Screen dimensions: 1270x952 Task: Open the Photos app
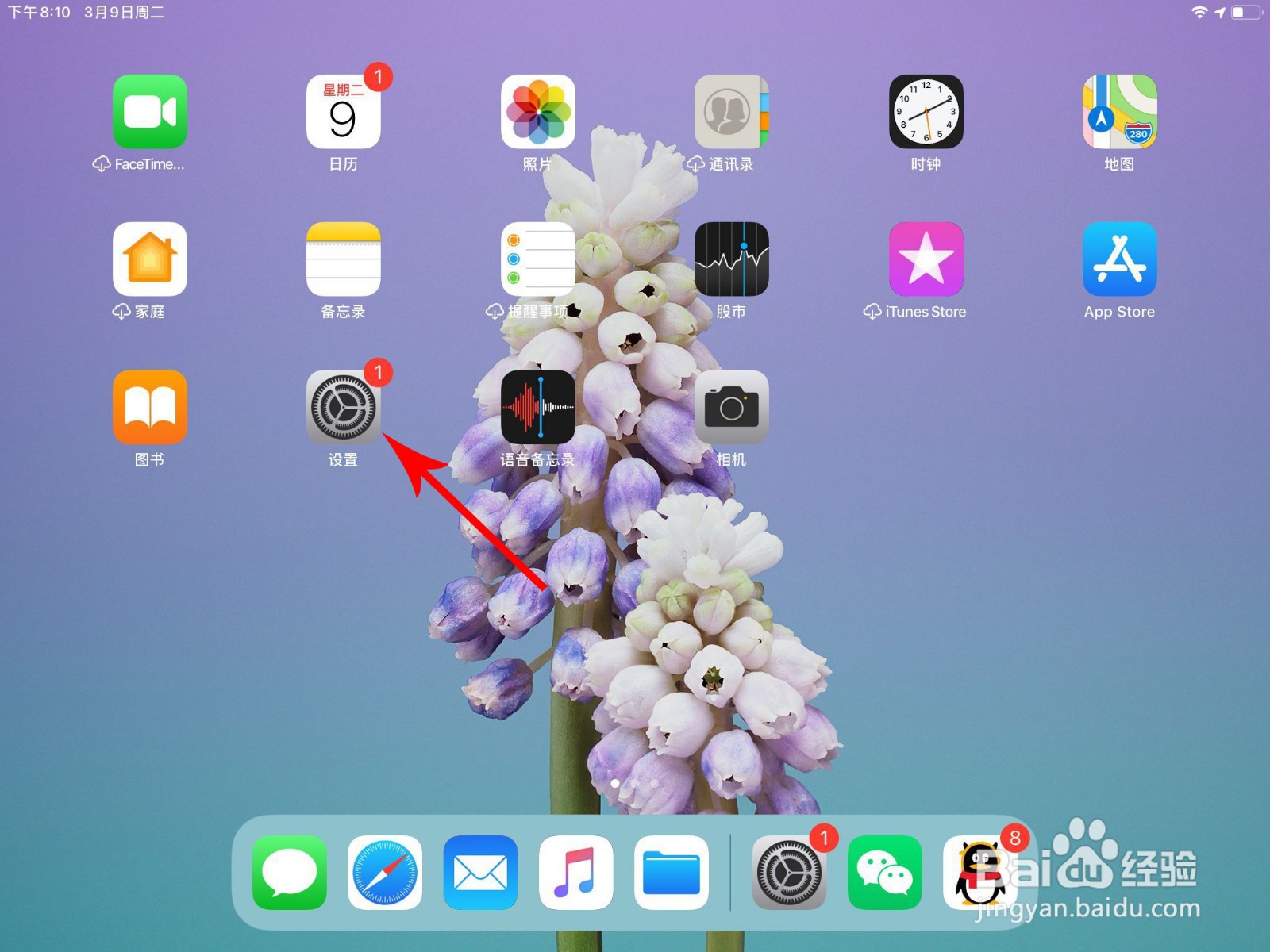537,111
